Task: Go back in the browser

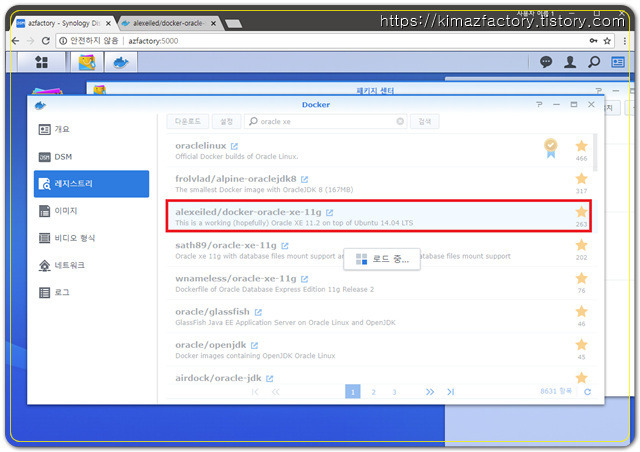Action: pyautogui.click(x=16, y=41)
